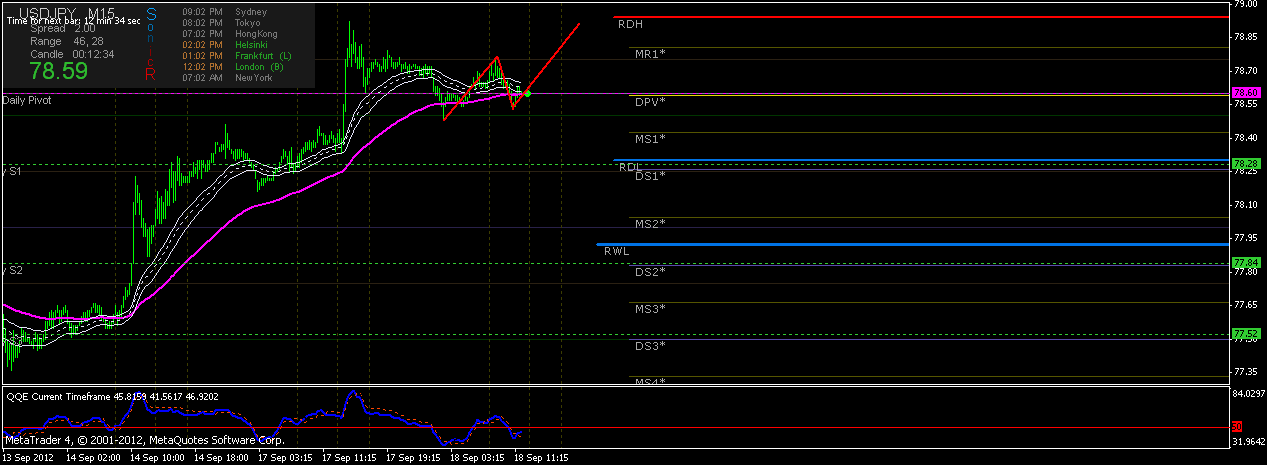Click the 13 Sep 2012 date label

coord(28,457)
